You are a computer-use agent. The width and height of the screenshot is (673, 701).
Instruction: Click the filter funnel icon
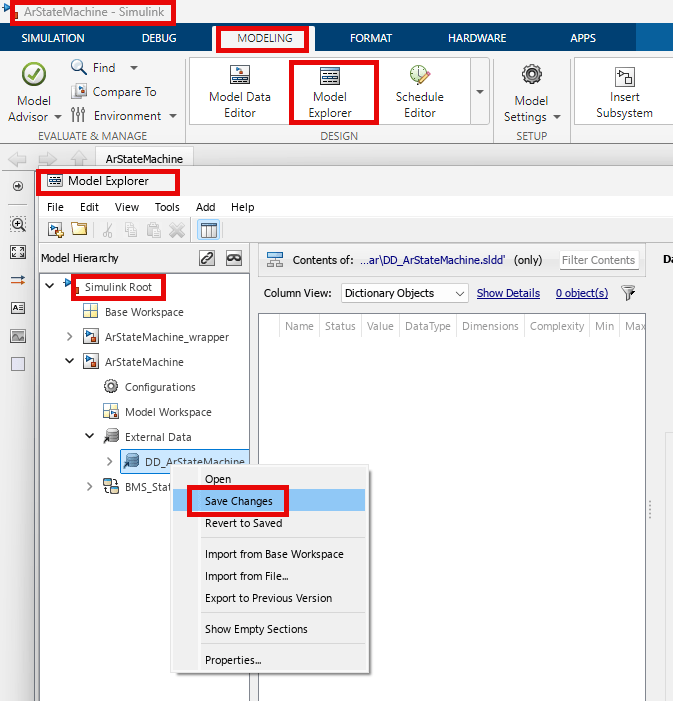tap(628, 293)
